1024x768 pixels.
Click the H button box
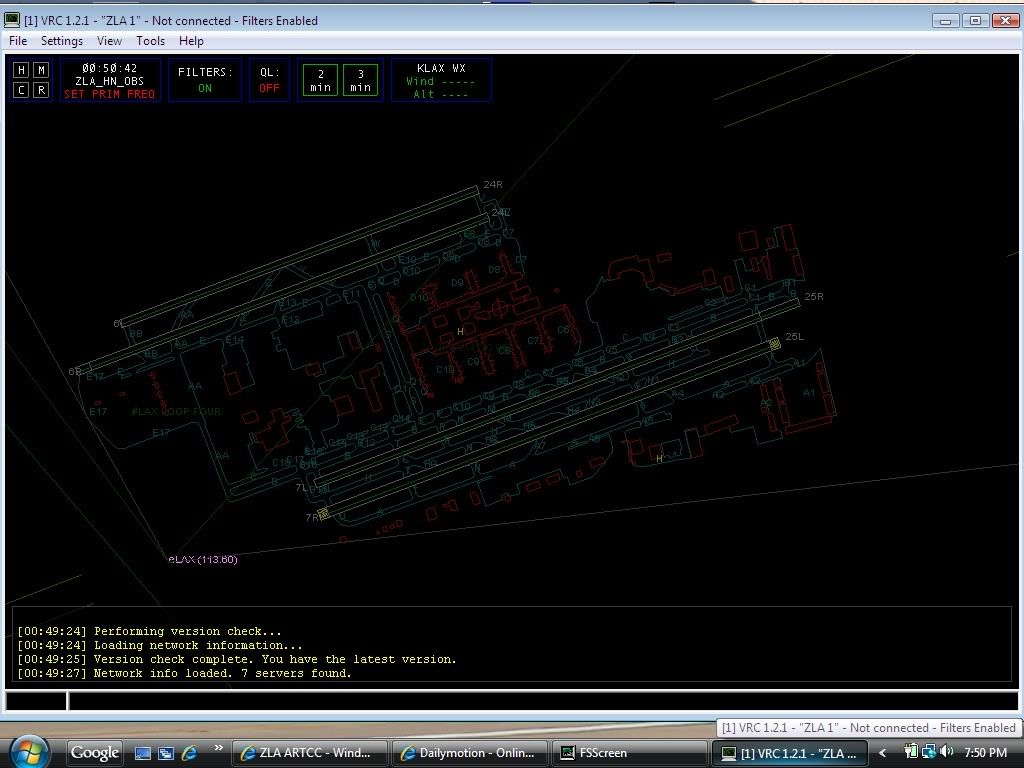21,70
